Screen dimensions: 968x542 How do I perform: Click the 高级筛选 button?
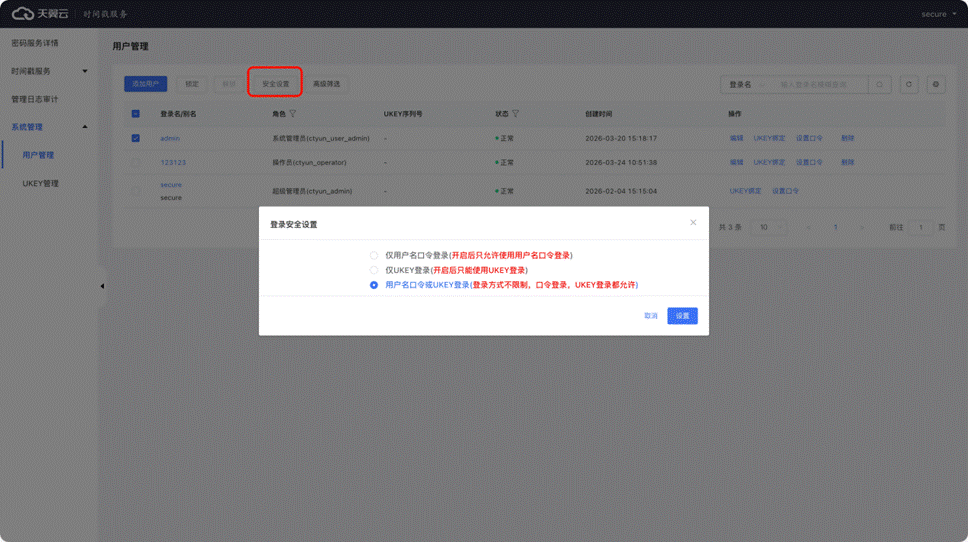327,84
